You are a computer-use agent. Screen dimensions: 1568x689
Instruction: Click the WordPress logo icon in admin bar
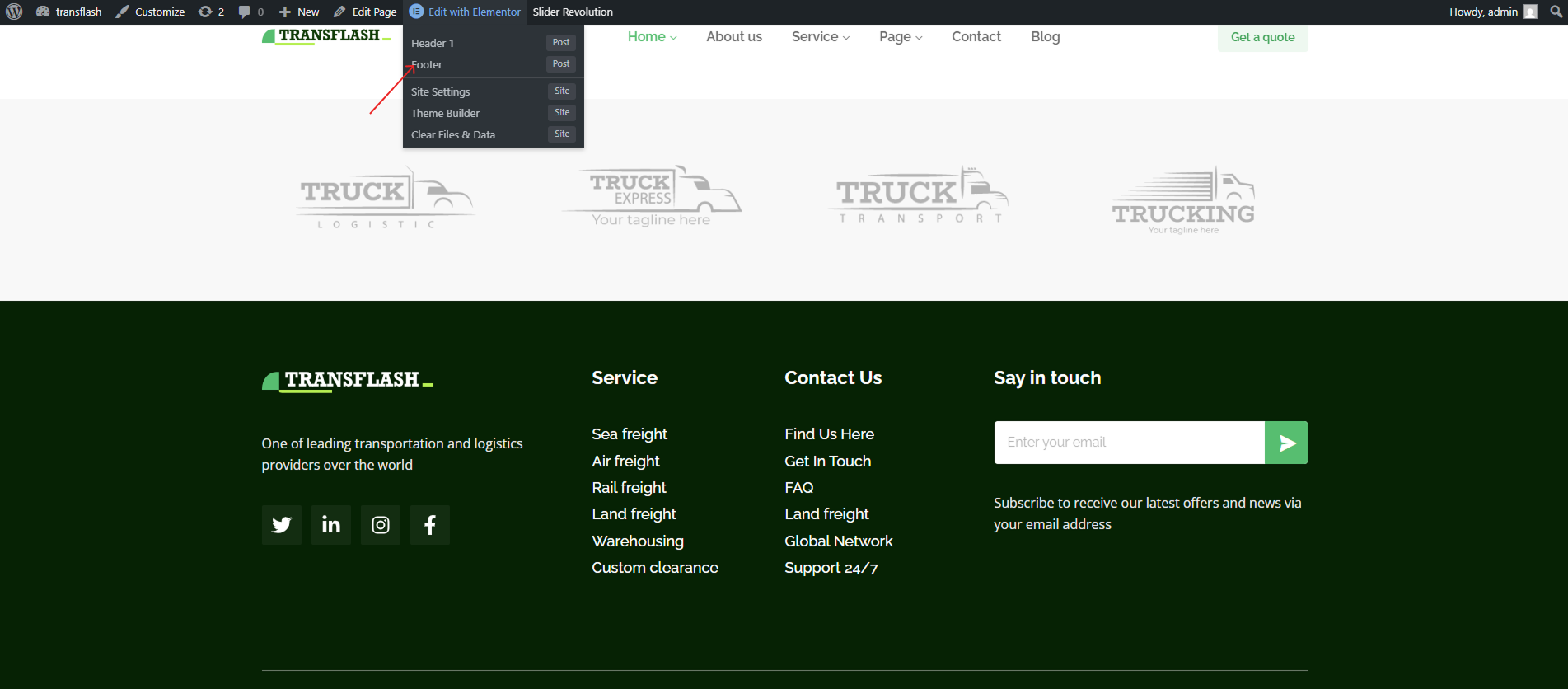(x=14, y=12)
